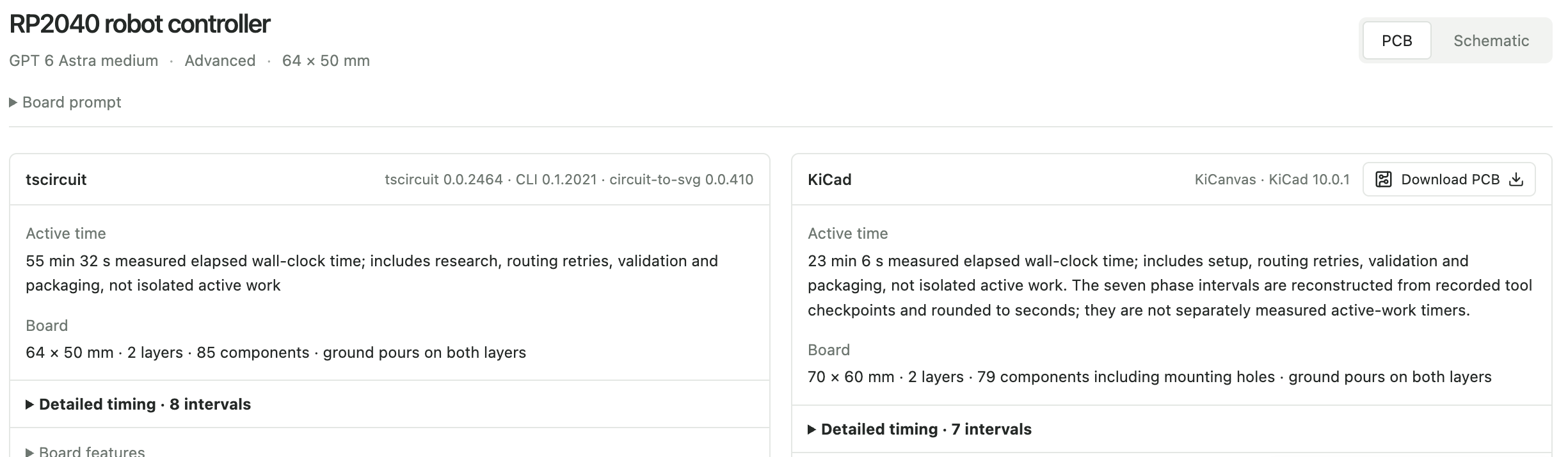Click the Download PCB button
The width and height of the screenshot is (1568, 457).
point(1449,180)
